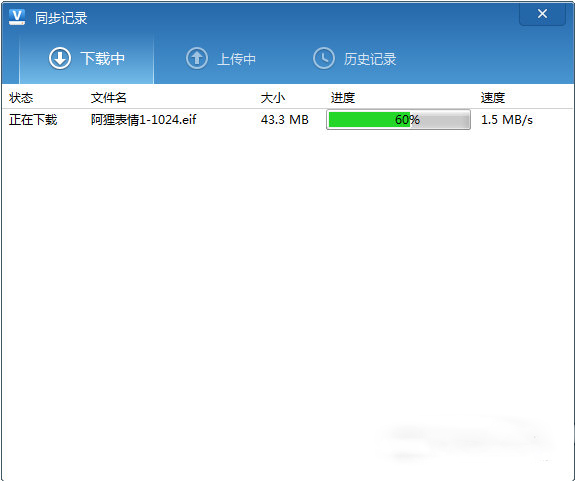This screenshot has height=481, width=575.
Task: Click the 1.5 MB/s speed value
Action: [507, 120]
